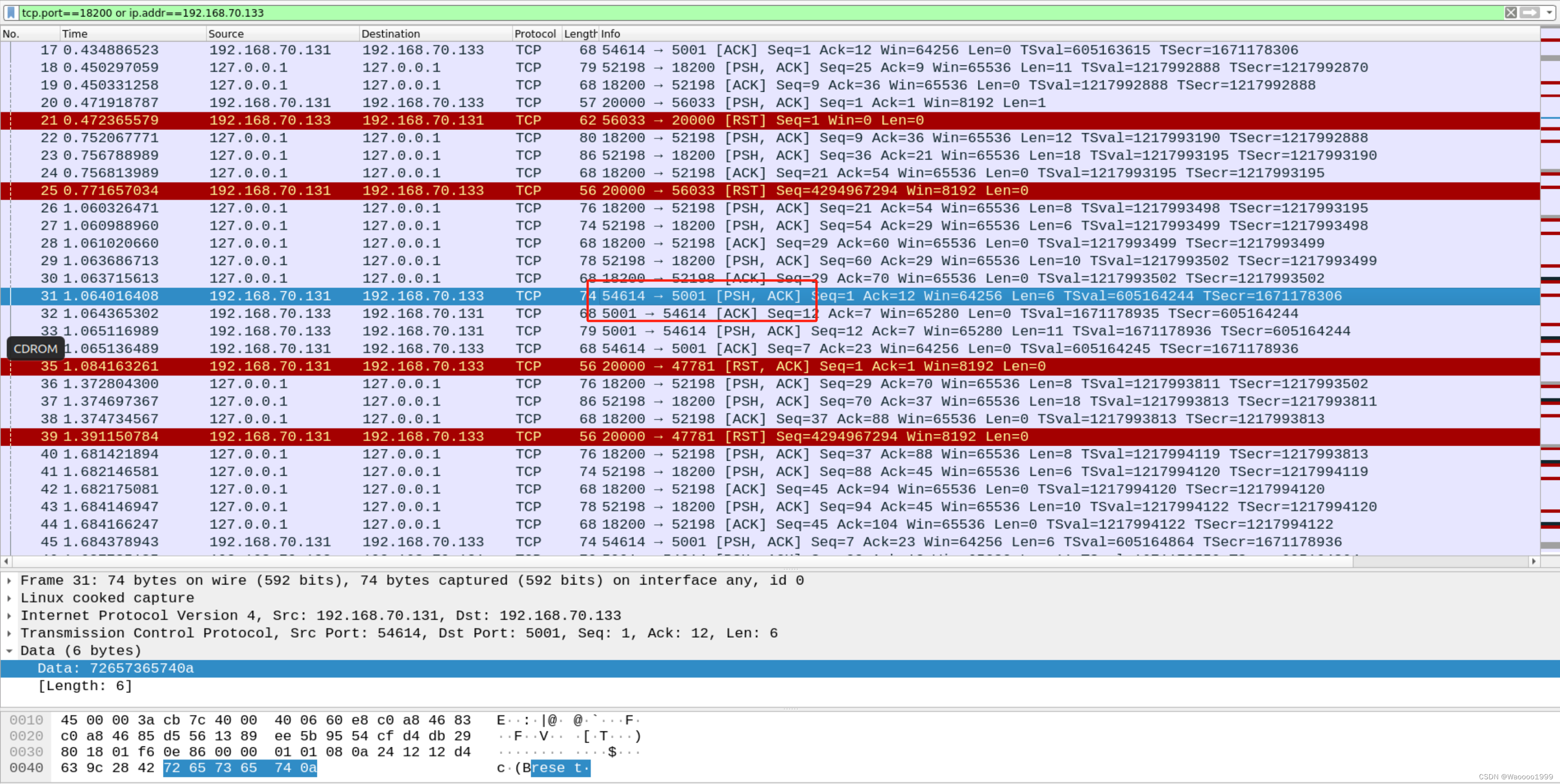Sort packets by the Time column
The height and width of the screenshot is (784, 1560).
pyautogui.click(x=133, y=34)
